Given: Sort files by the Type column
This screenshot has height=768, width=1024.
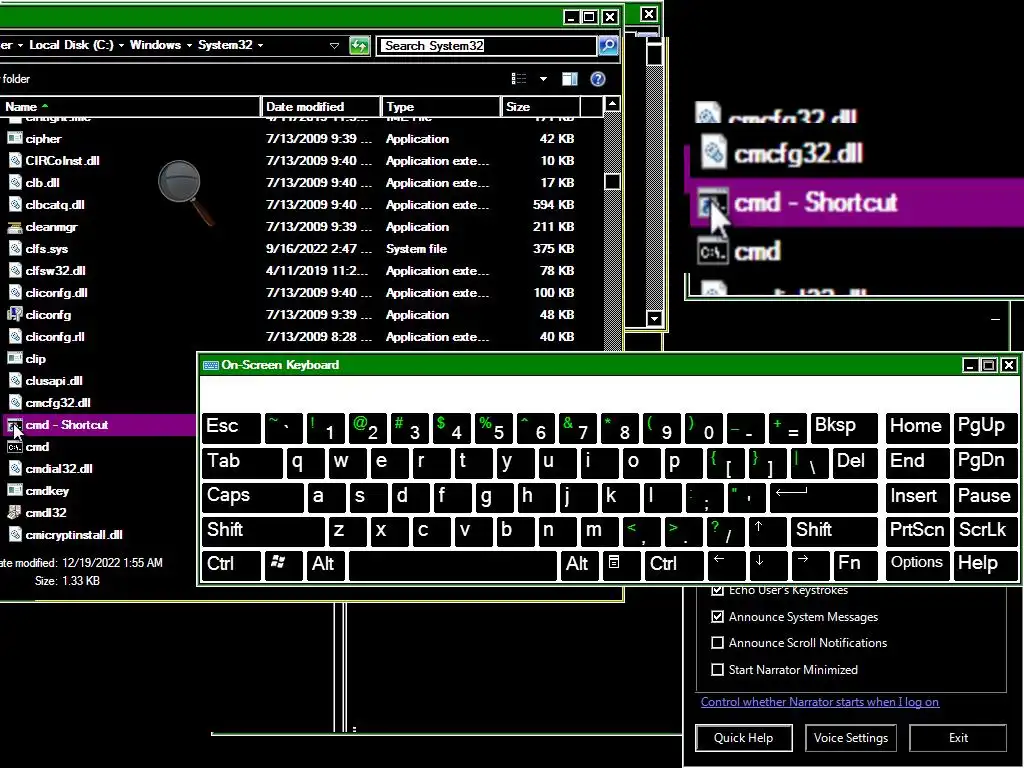Looking at the screenshot, I should coord(441,106).
